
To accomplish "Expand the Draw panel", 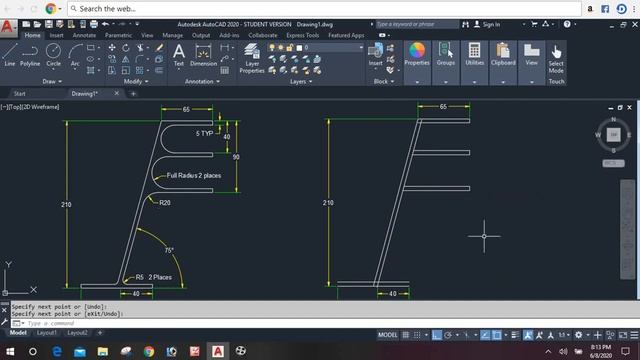I will [52, 81].
